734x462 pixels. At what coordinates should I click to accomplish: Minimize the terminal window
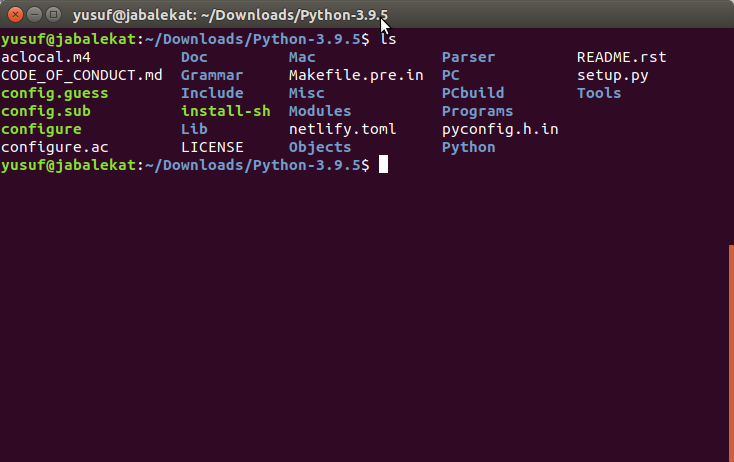click(x=34, y=15)
